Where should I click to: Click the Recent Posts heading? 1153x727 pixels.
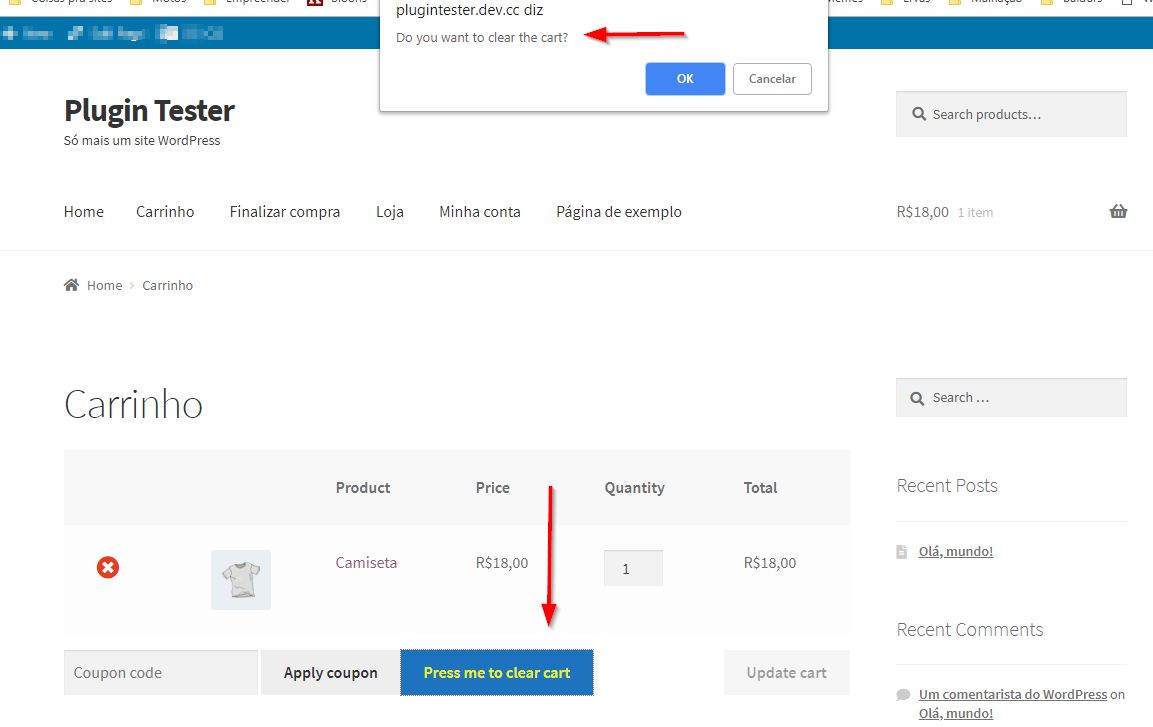point(947,486)
